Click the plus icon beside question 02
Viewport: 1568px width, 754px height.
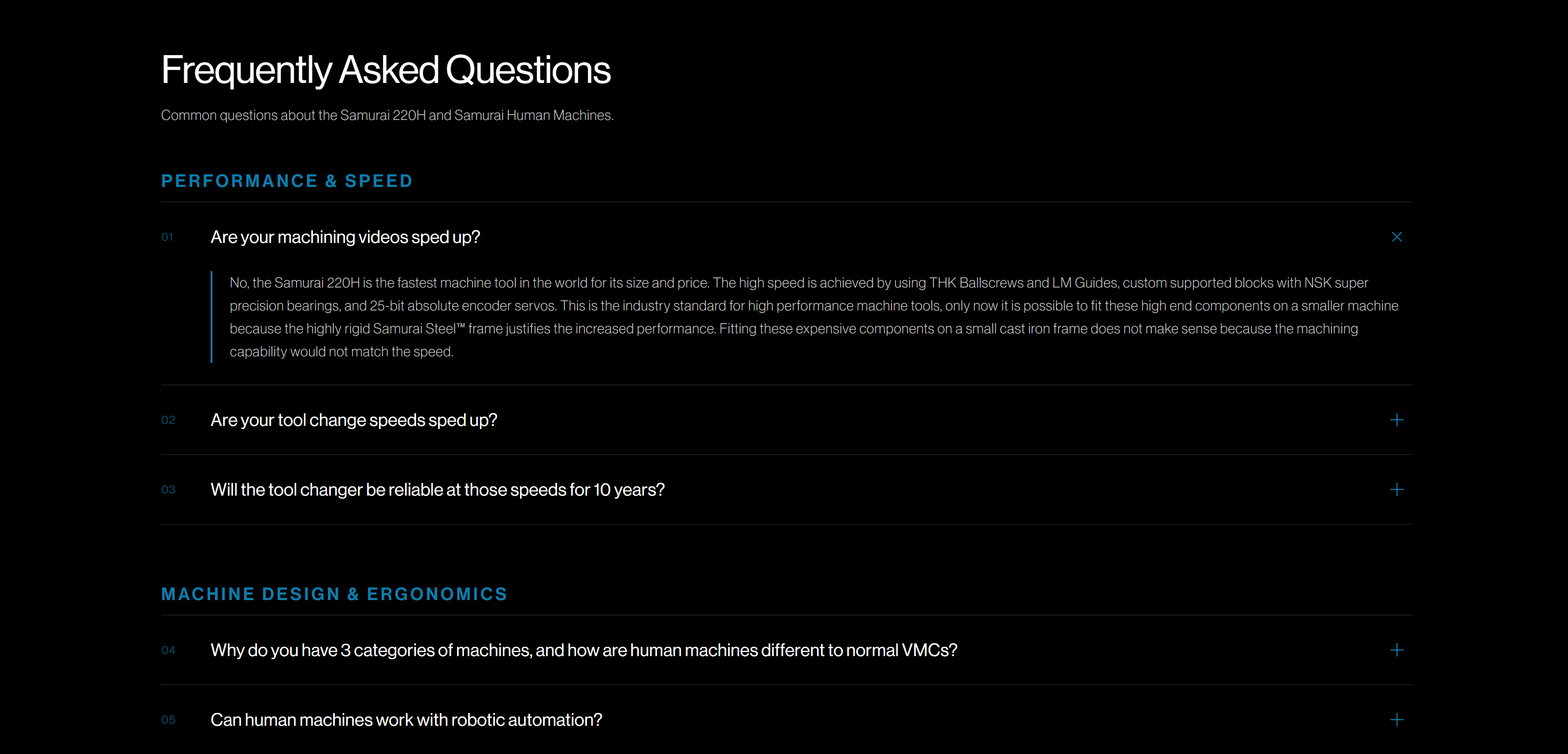tap(1397, 420)
